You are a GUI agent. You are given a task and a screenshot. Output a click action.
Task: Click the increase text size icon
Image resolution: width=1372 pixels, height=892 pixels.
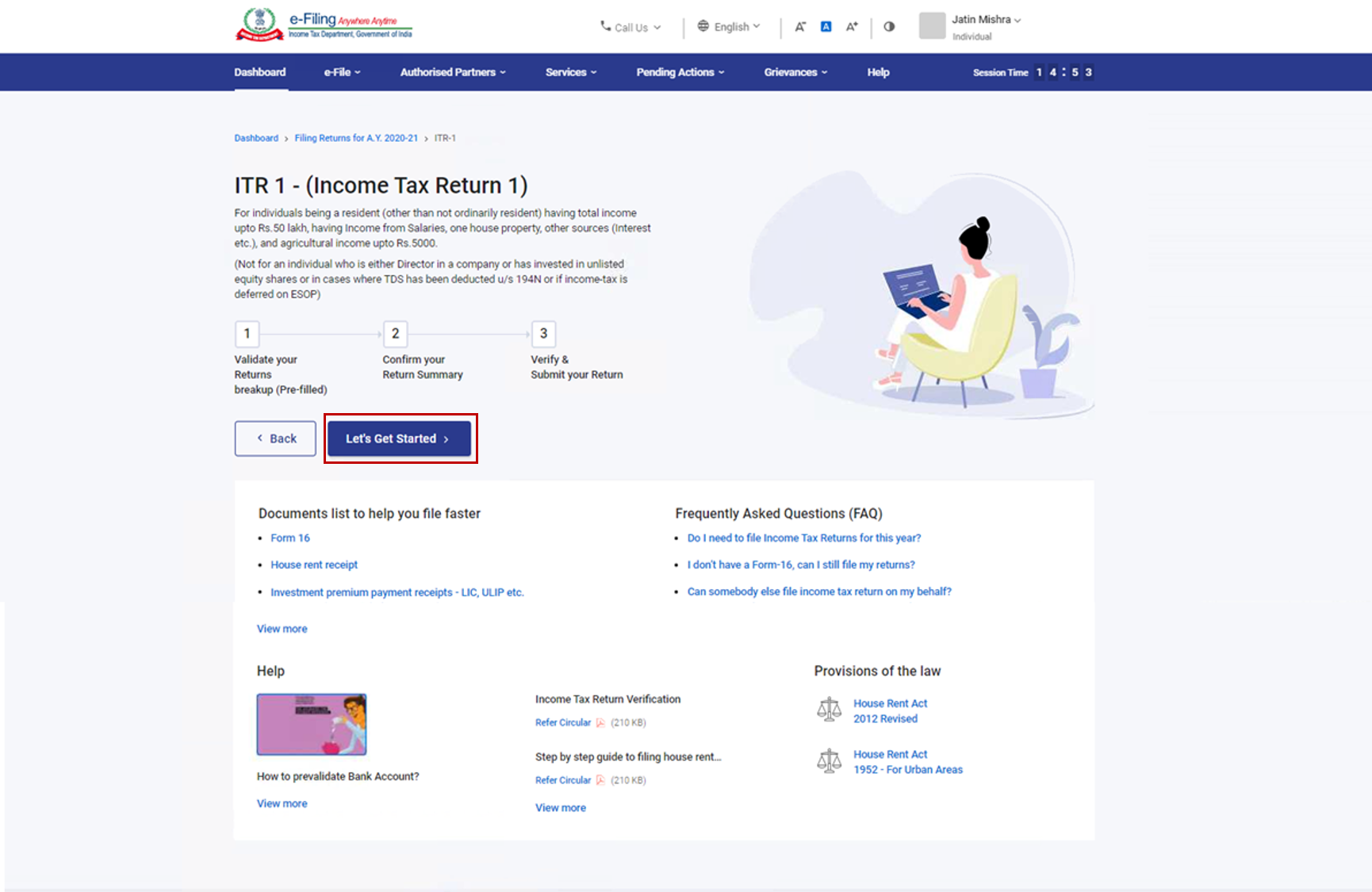[851, 26]
